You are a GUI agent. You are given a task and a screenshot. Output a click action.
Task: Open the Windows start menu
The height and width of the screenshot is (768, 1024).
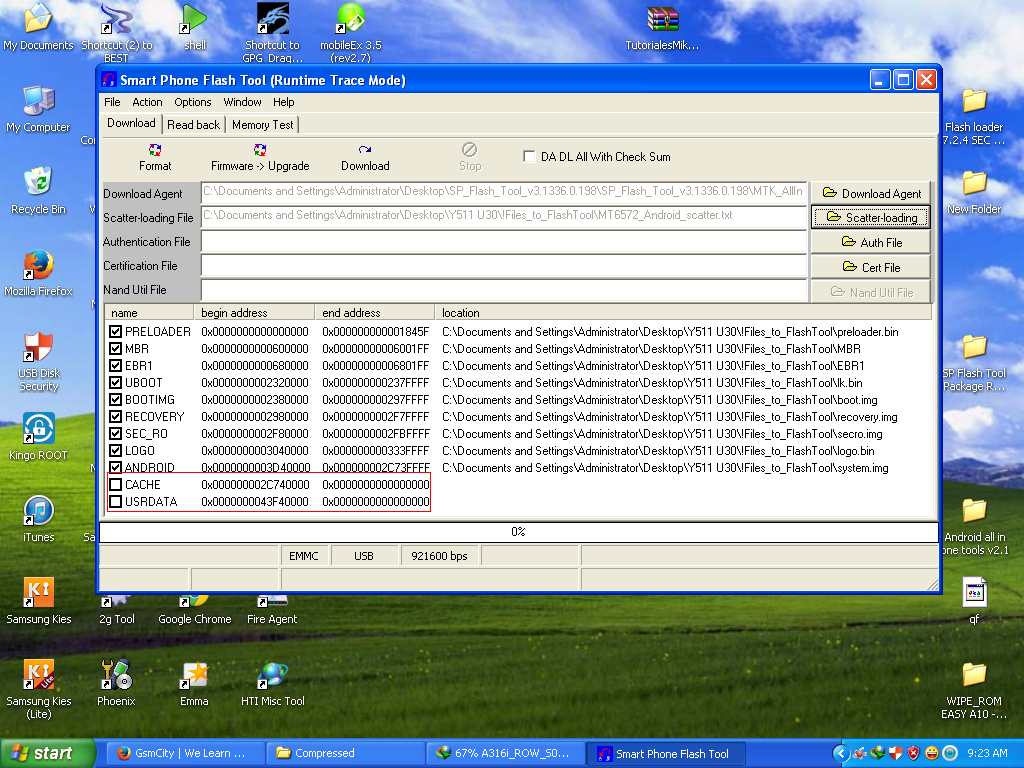pyautogui.click(x=42, y=754)
